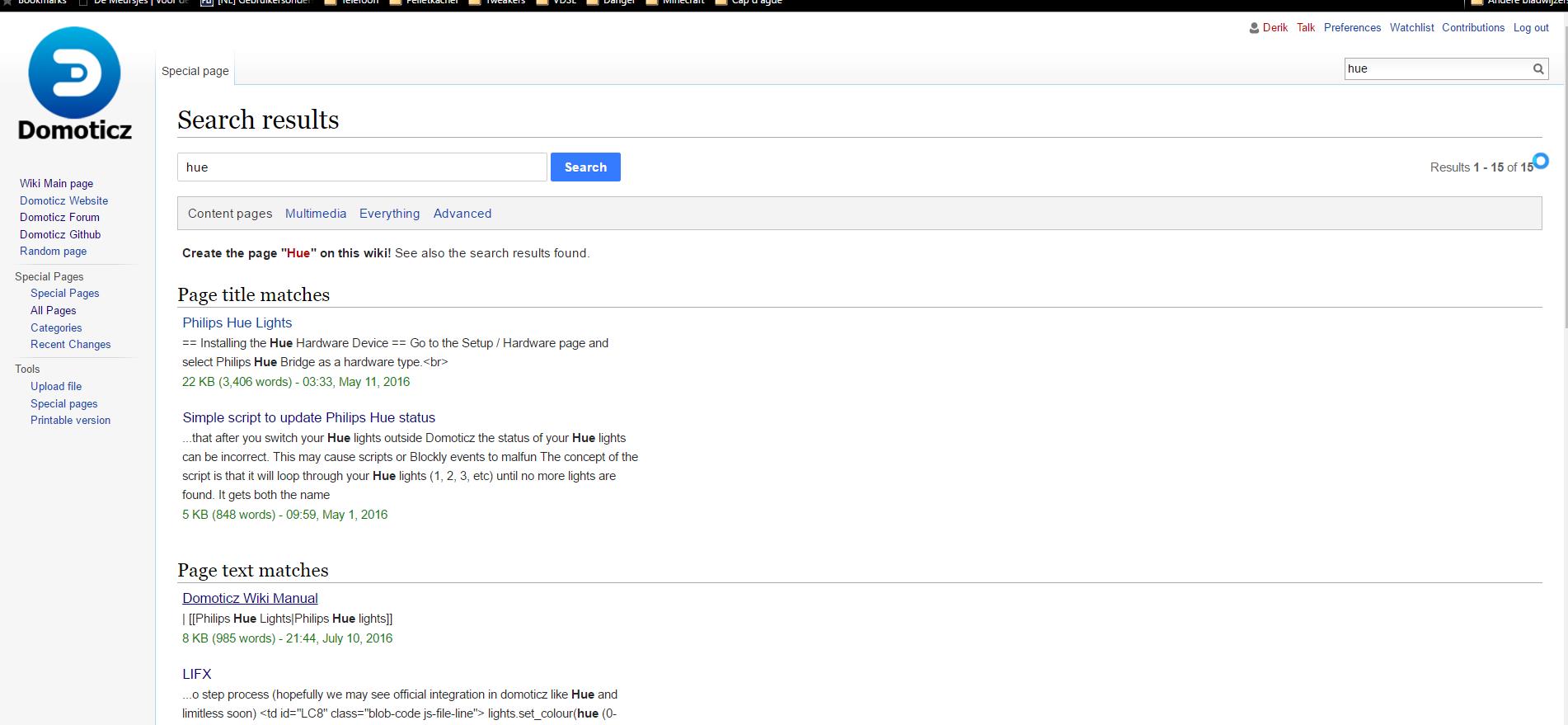The width and height of the screenshot is (1568, 725).
Task: Open Preferences
Action: 1352,27
